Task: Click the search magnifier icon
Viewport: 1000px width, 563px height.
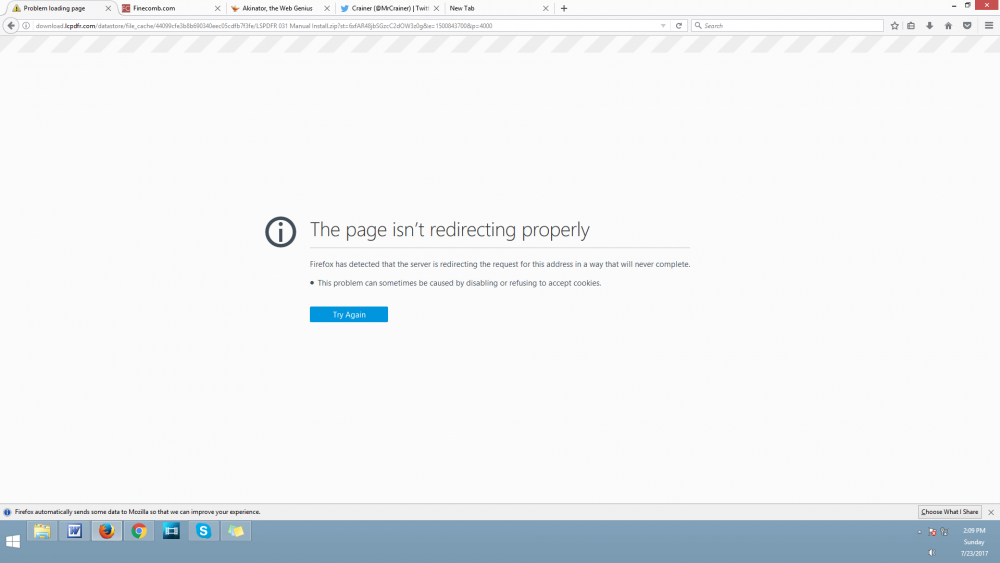Action: (x=698, y=26)
